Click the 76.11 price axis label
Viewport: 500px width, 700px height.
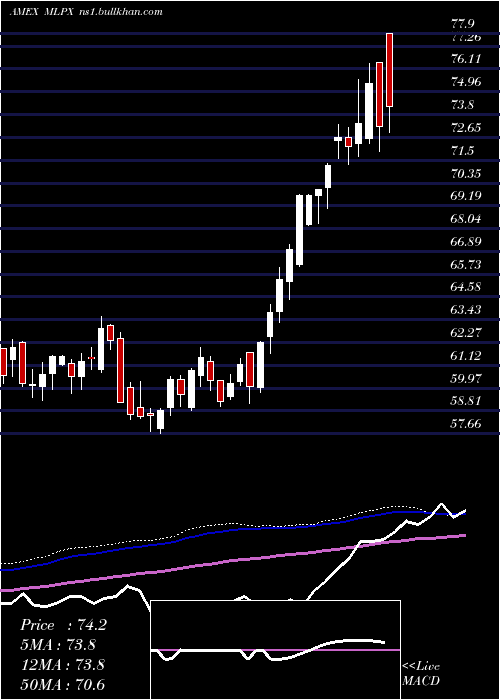pos(466,58)
